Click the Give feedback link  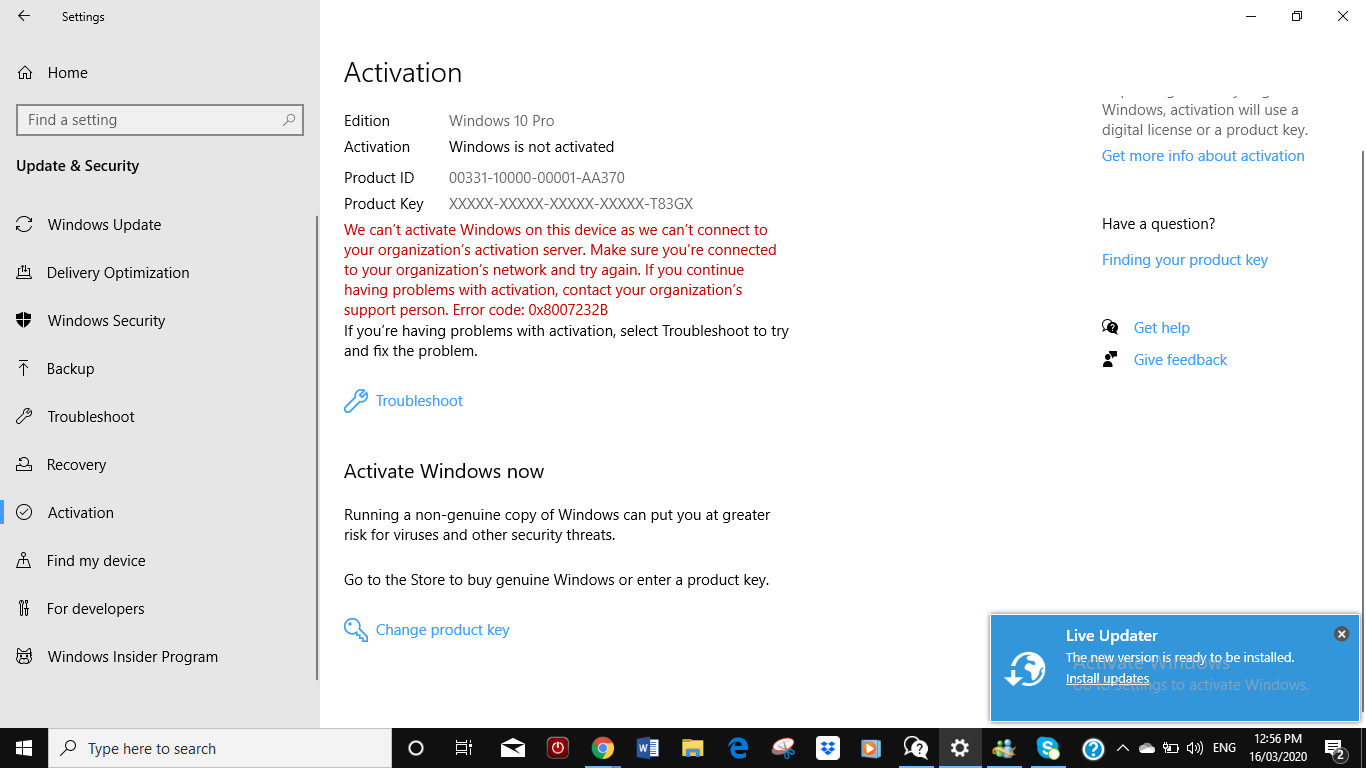(1180, 360)
